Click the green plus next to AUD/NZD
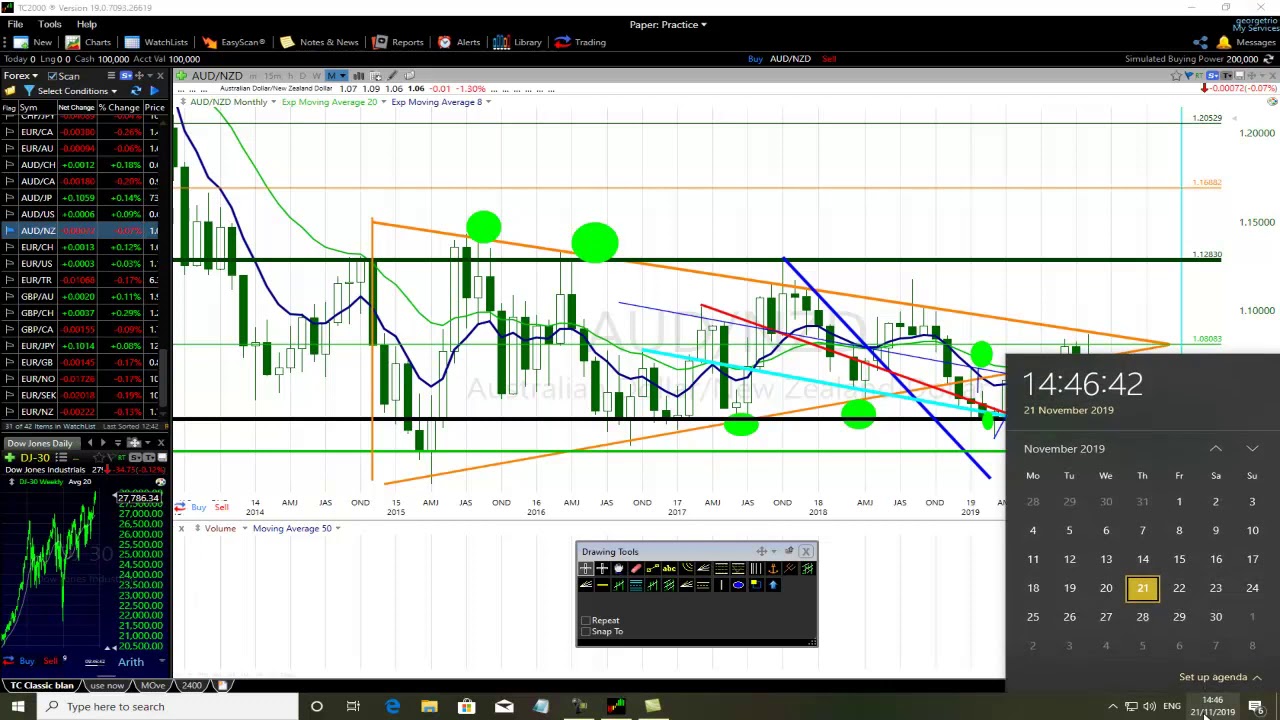Viewport: 1280px width, 720px height. 180,76
